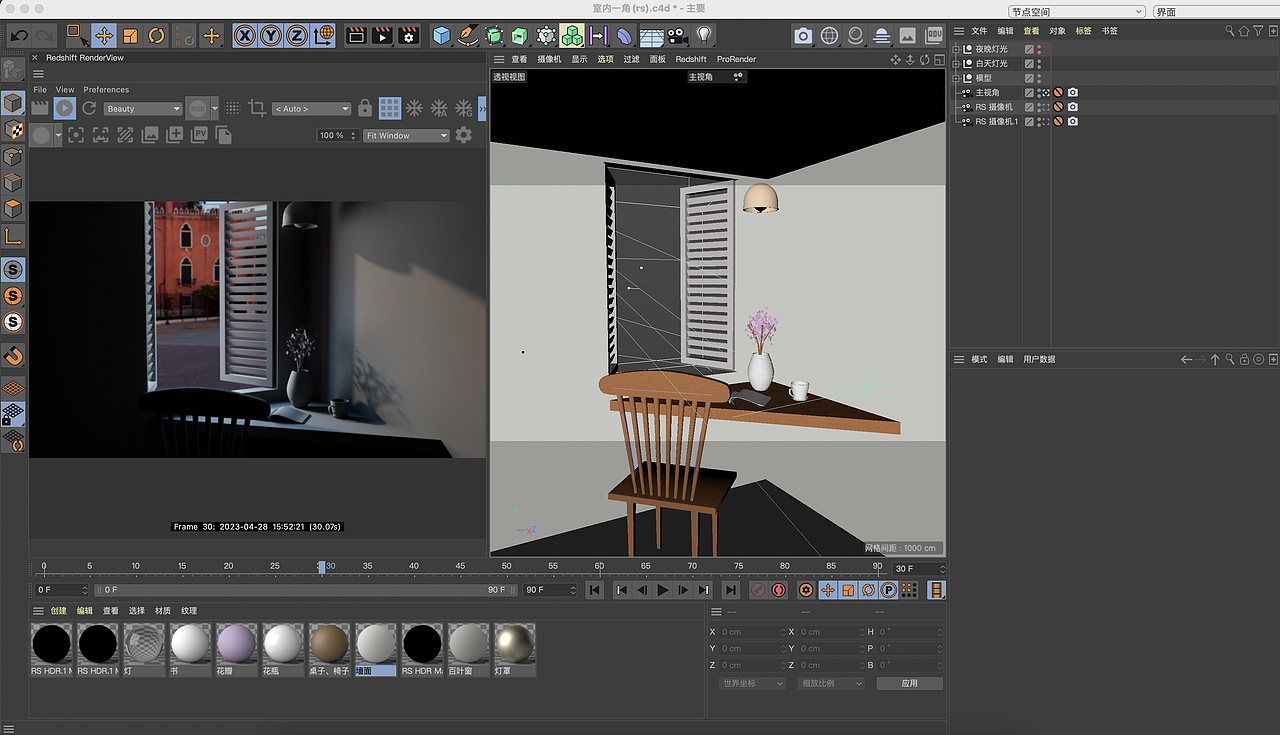
Task: Open the Beauty AOV dropdown
Action: click(x=143, y=109)
